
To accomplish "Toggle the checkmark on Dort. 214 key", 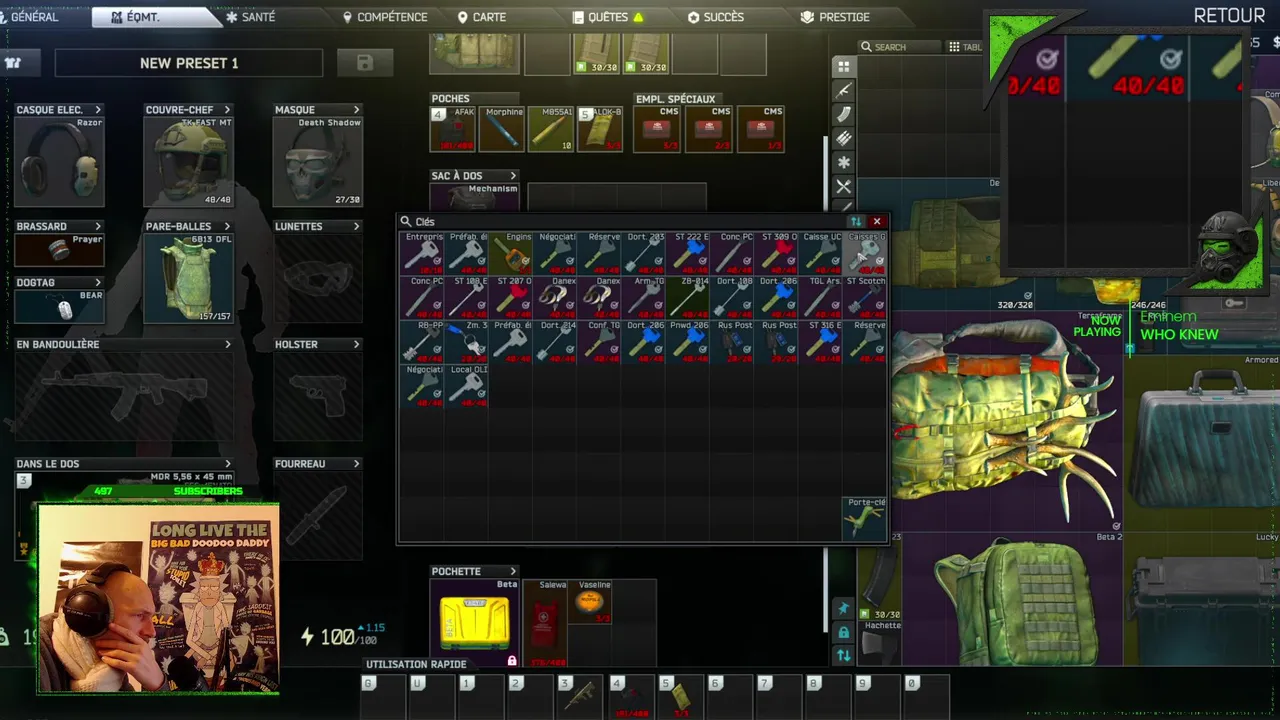I will pyautogui.click(x=570, y=350).
